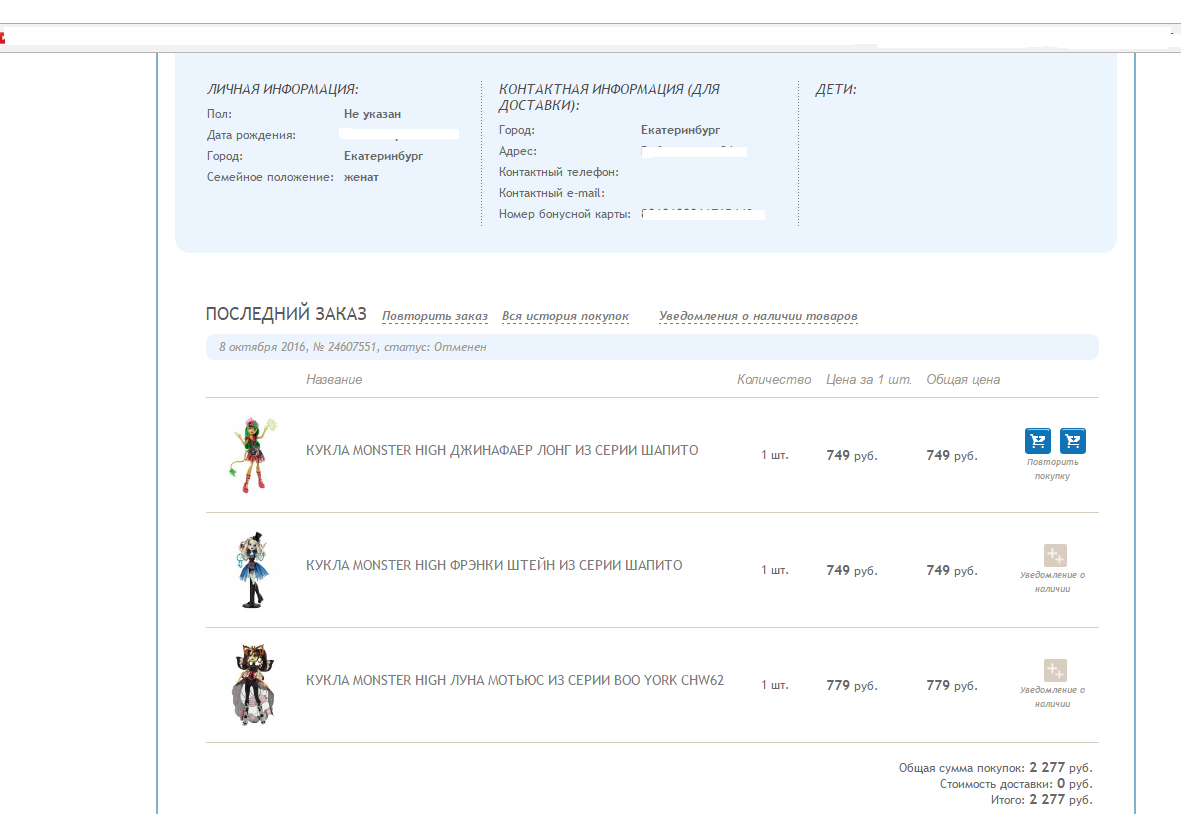Click the 'Цена за 1 шт.' column header
The image size is (1181, 814).
[x=868, y=380]
